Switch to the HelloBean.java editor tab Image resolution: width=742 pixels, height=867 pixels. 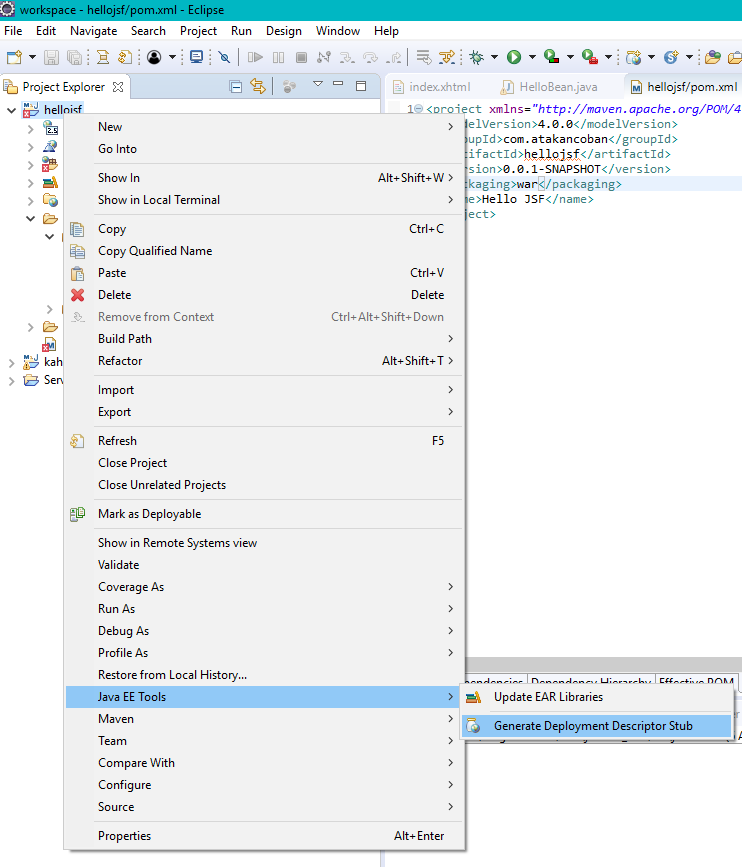549,87
